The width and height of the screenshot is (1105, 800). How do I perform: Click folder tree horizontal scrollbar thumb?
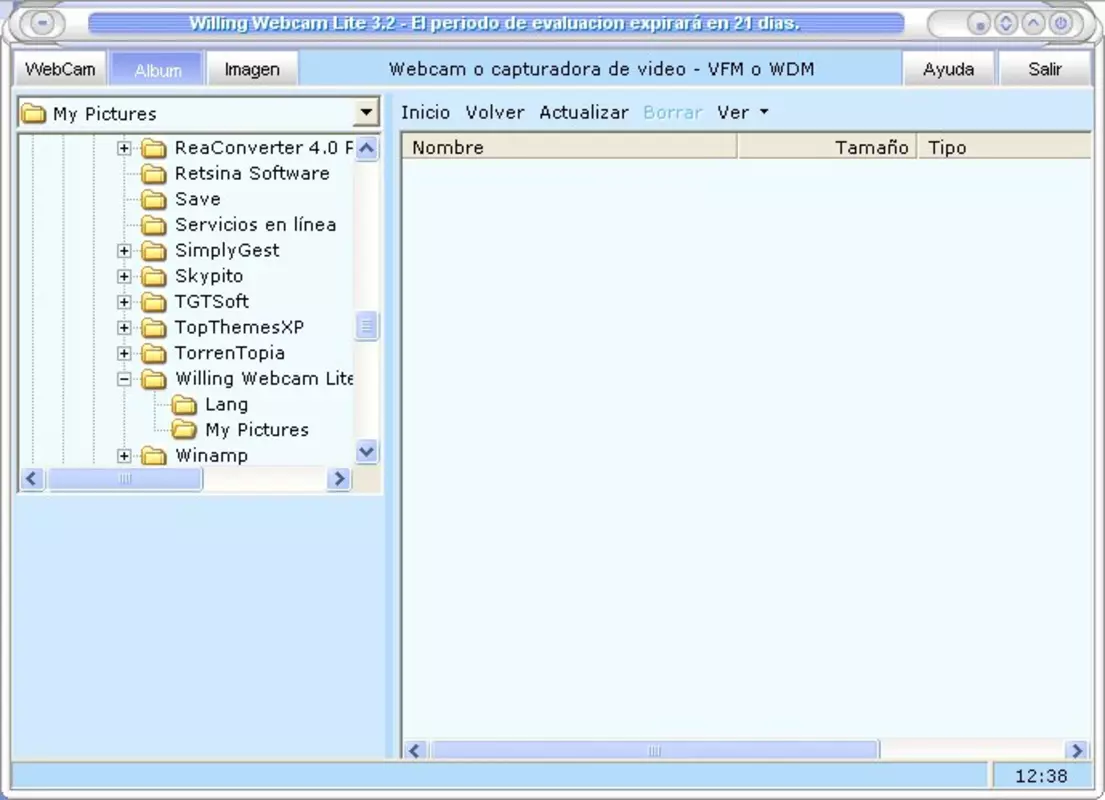[125, 479]
